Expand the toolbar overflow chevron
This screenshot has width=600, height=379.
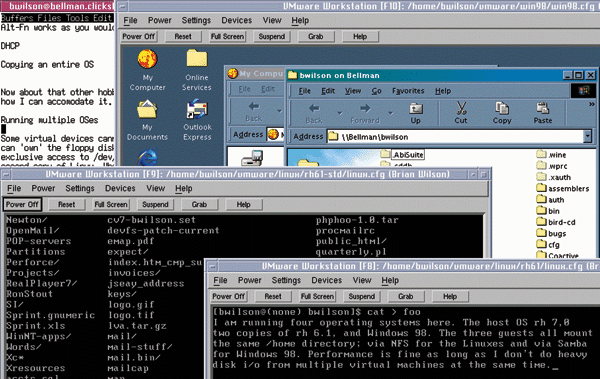[592, 104]
